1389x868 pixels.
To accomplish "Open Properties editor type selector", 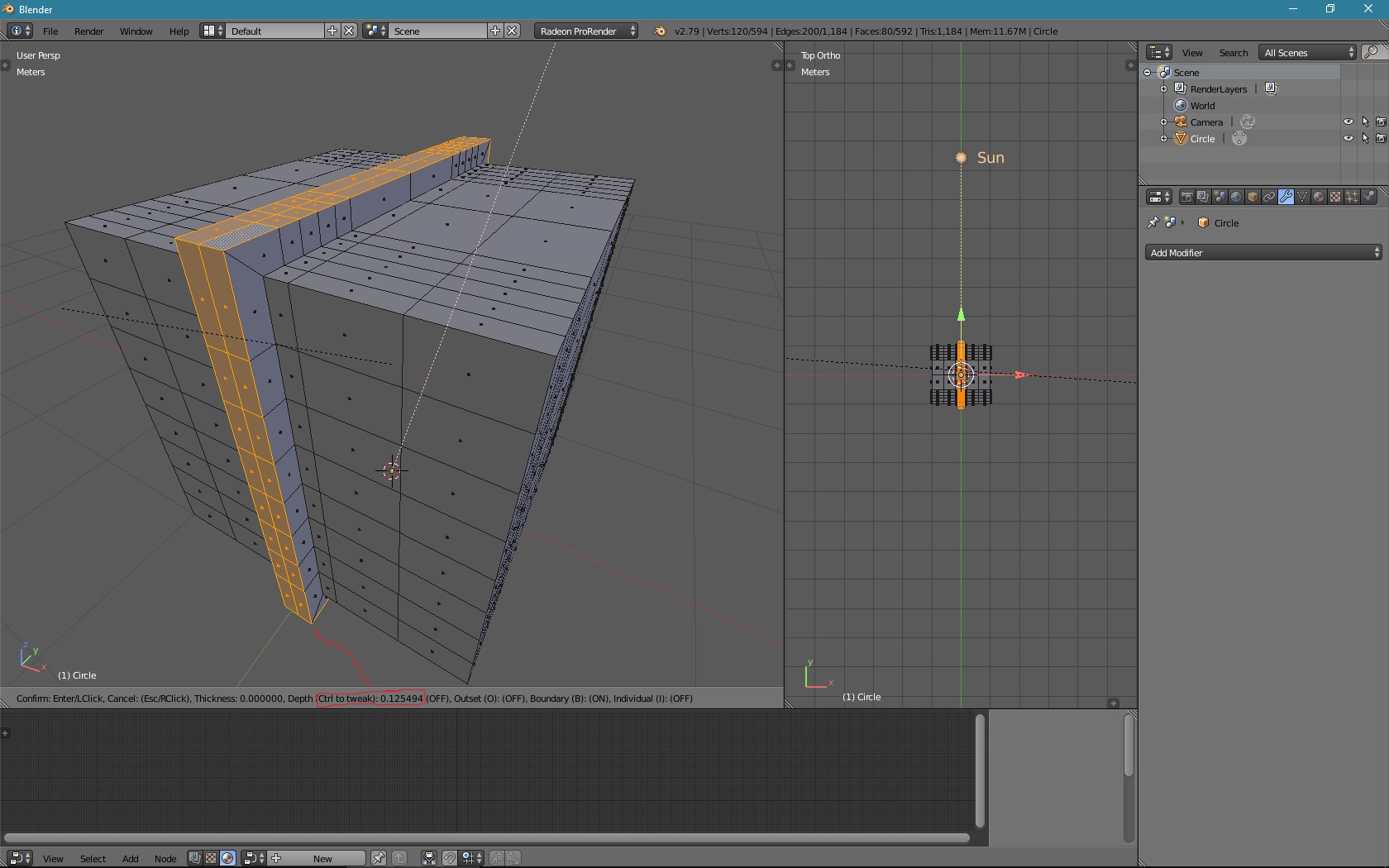I will coord(1160,196).
